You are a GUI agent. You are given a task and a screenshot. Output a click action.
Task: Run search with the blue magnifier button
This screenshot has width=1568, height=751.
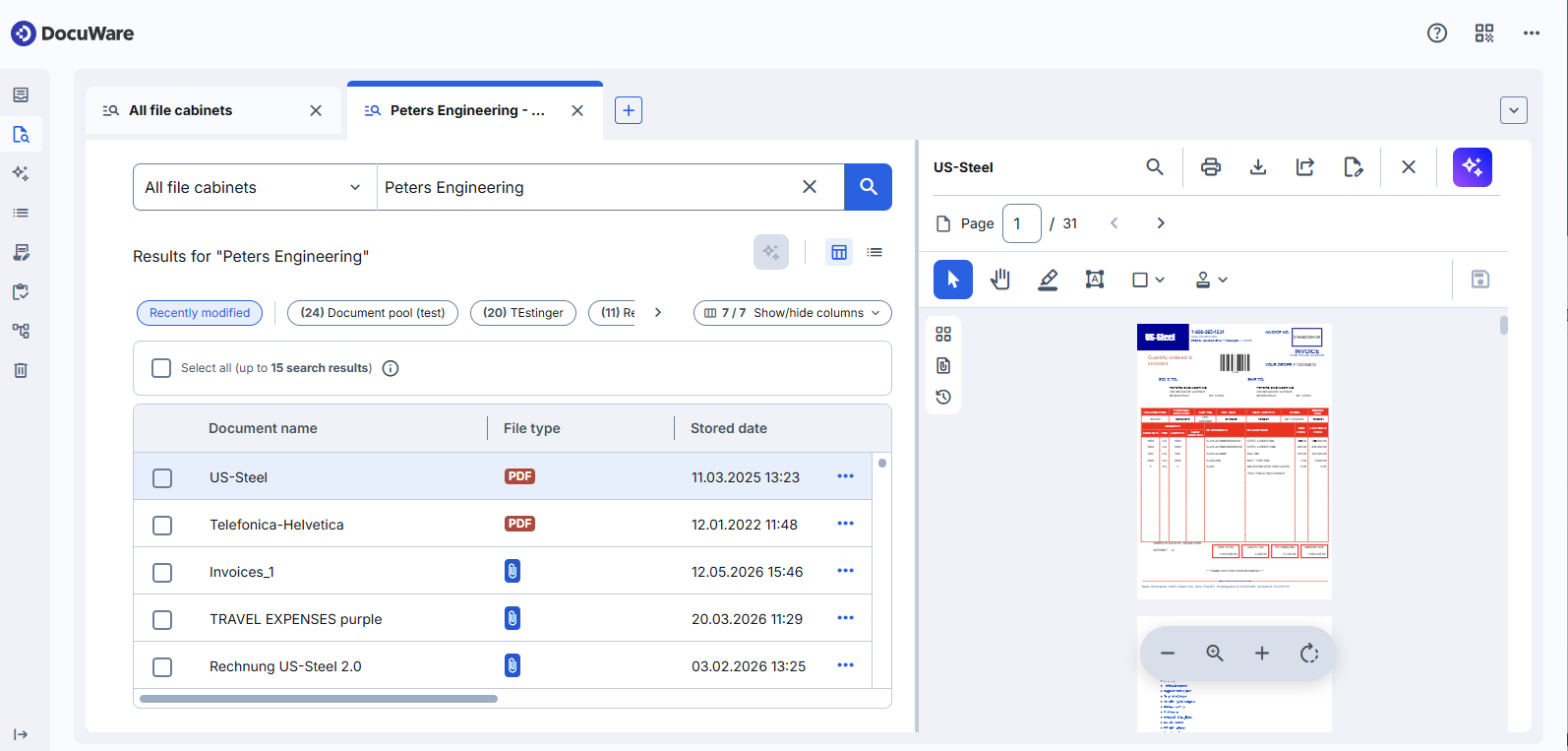pyautogui.click(x=869, y=187)
